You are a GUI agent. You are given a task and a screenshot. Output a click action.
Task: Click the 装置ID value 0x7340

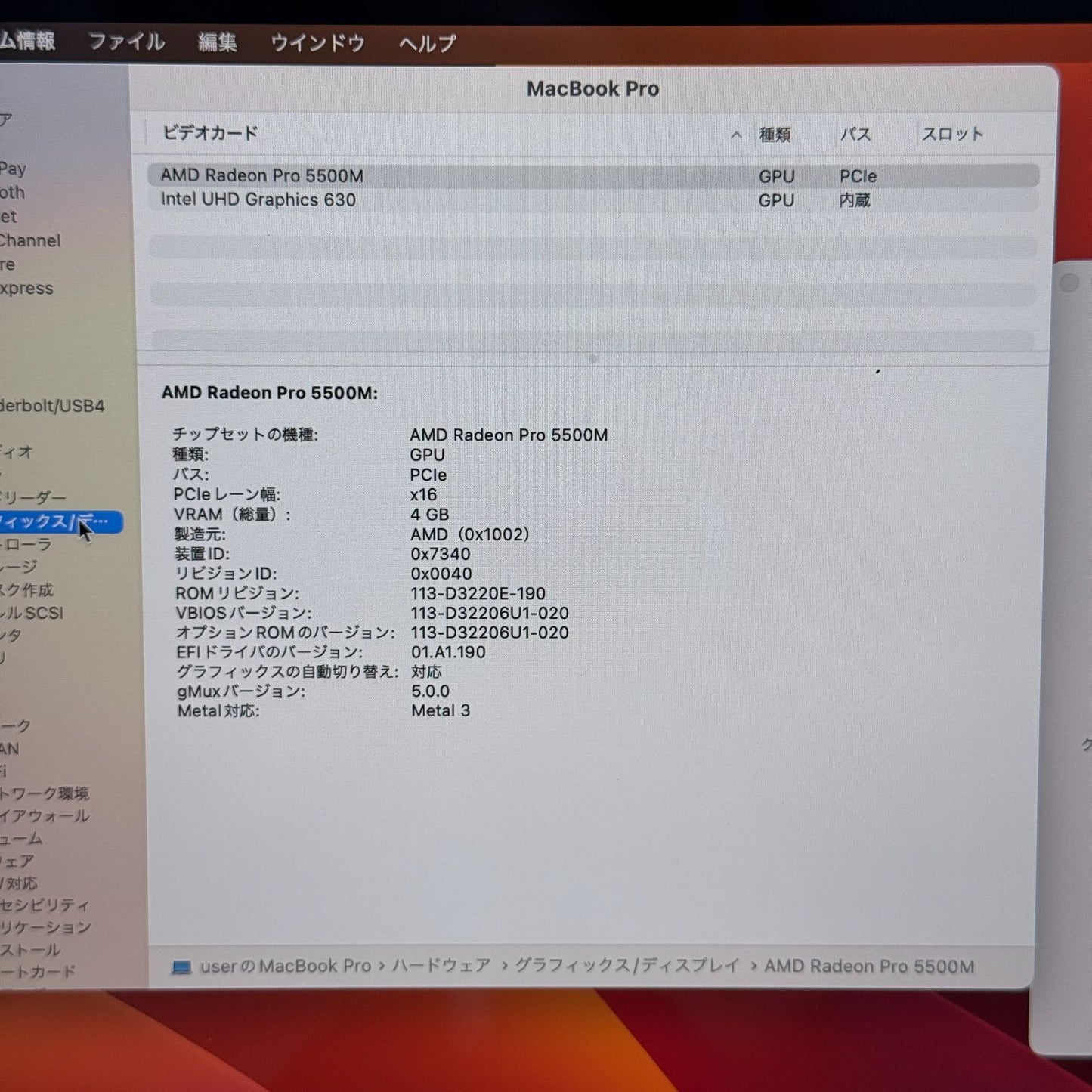[x=441, y=554]
